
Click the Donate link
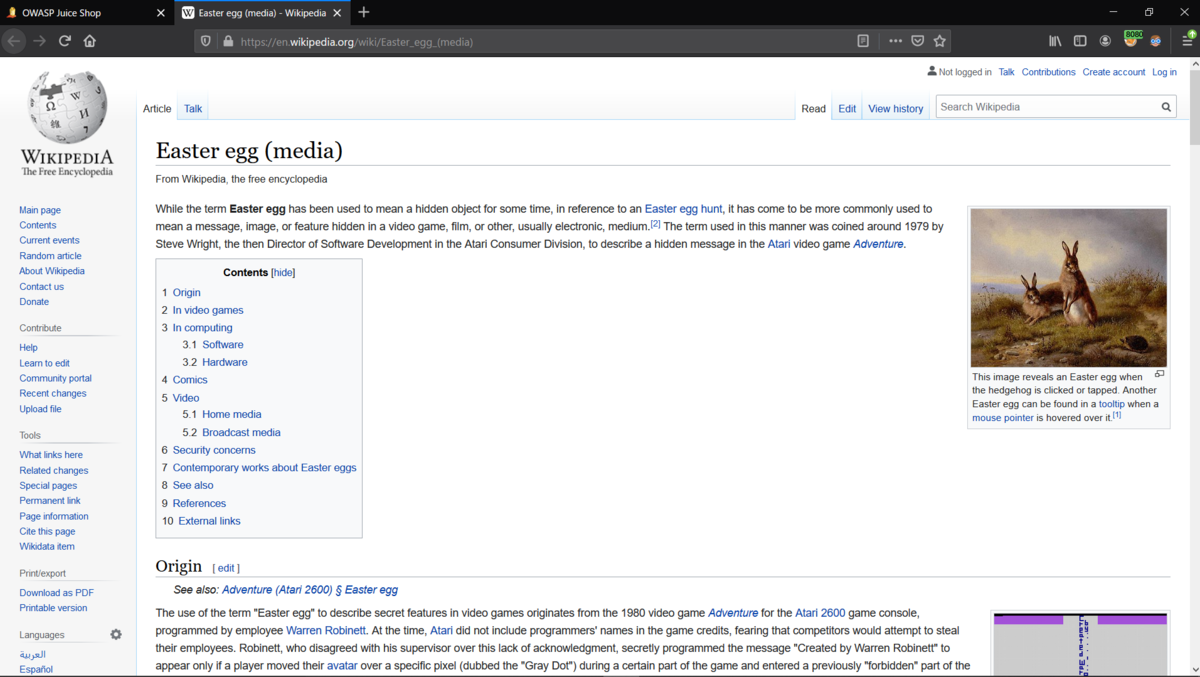click(34, 302)
